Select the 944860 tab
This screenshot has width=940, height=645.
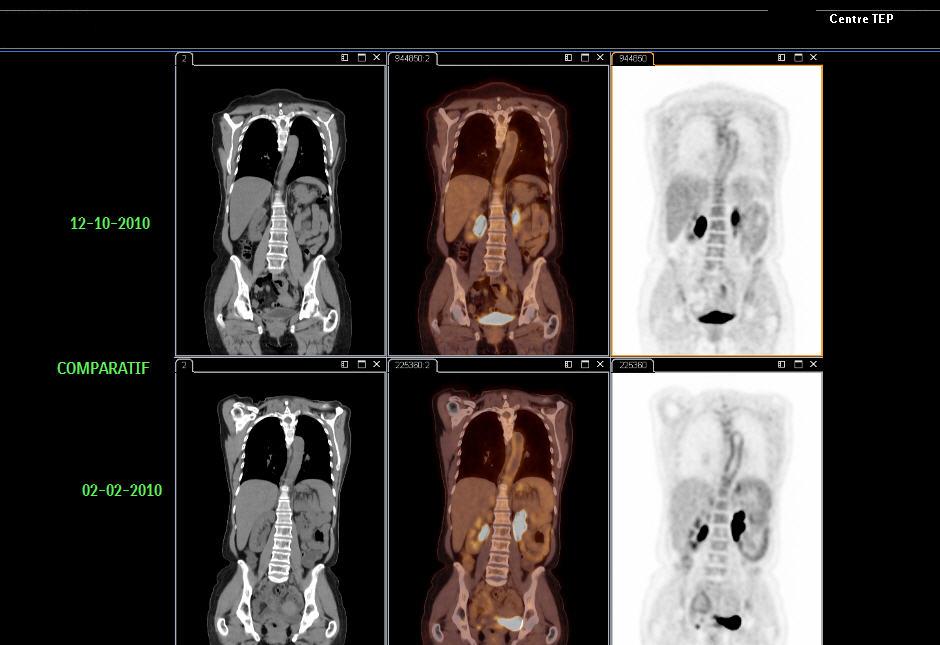tap(632, 59)
